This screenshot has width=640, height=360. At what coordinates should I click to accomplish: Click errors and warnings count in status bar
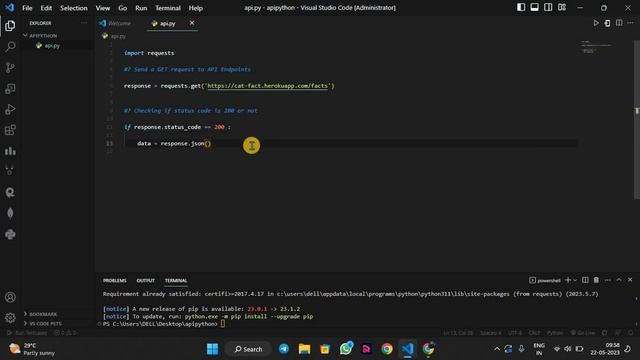(65, 333)
